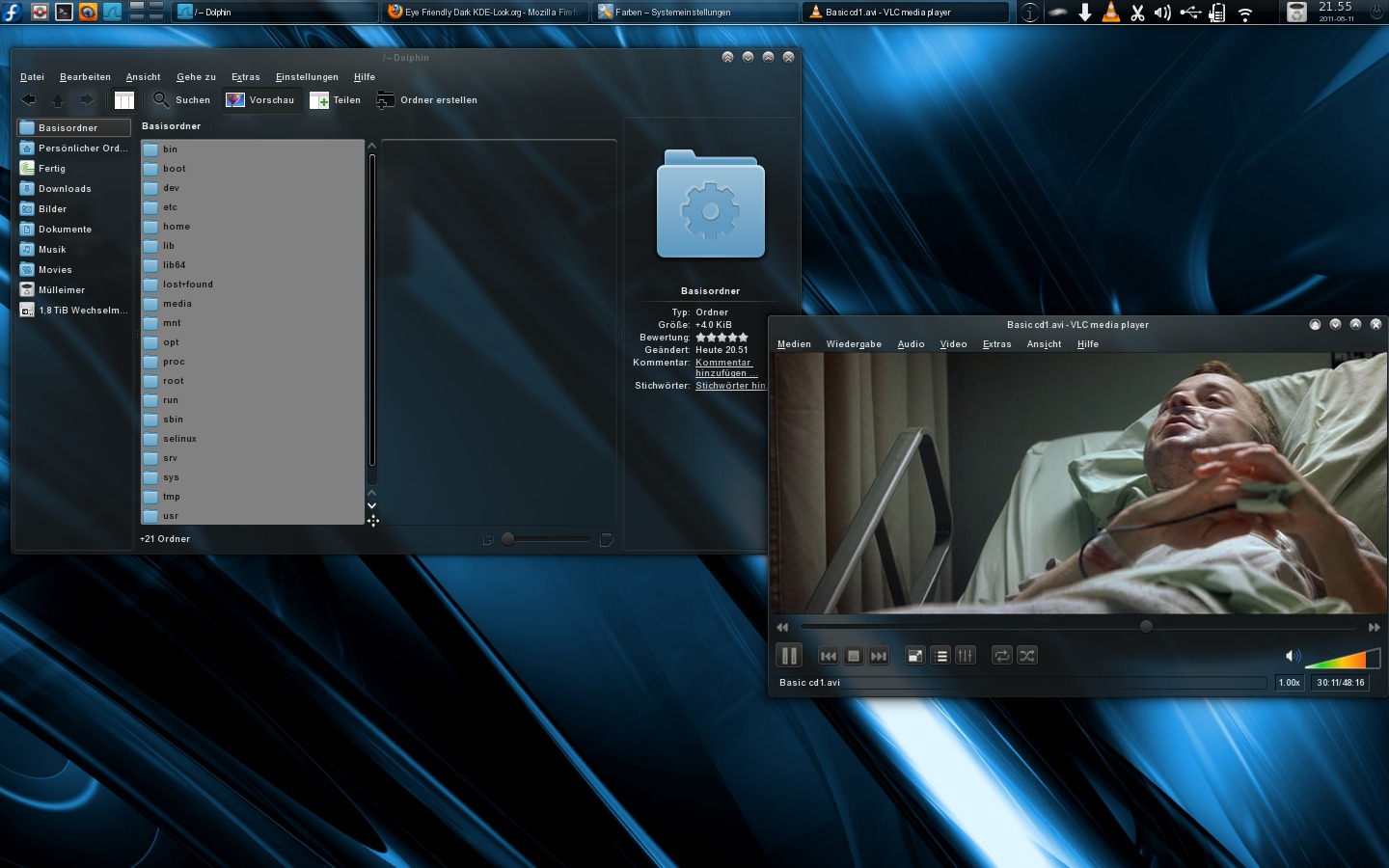Open VLC Extras menu
Image resolution: width=1389 pixels, height=868 pixels.
point(996,344)
